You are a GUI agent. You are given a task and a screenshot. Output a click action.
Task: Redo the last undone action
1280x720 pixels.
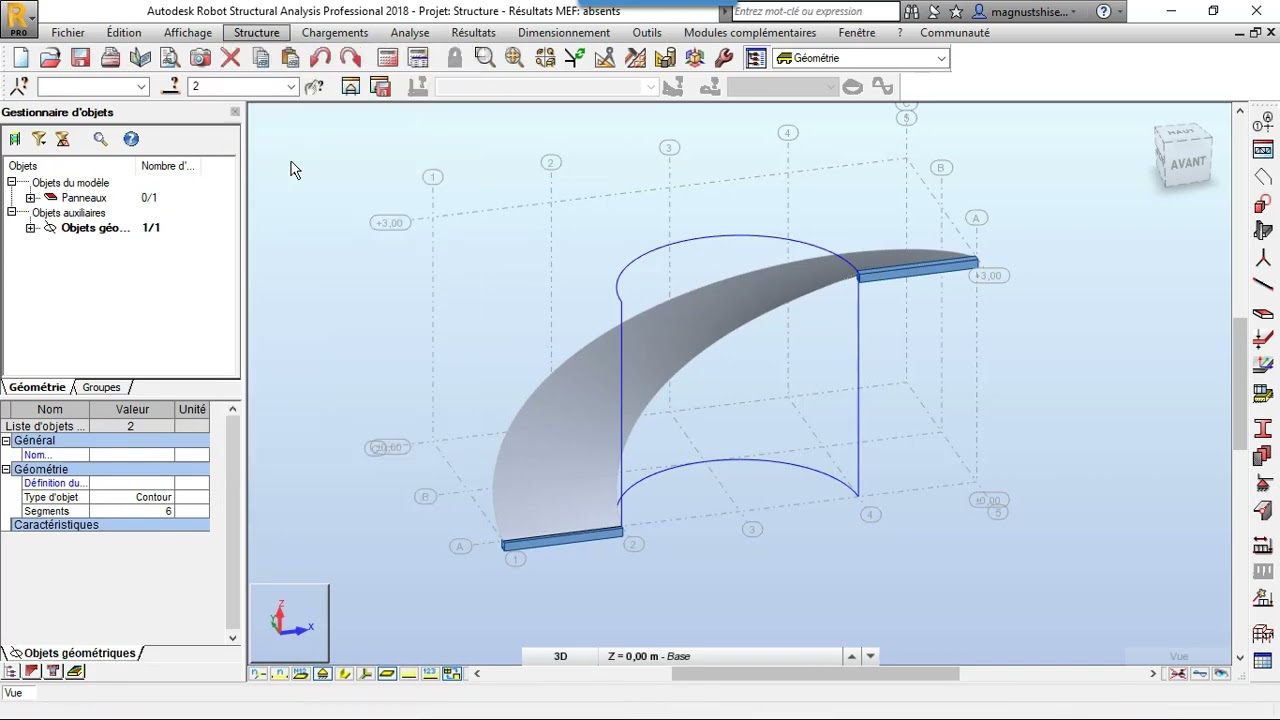click(350, 58)
